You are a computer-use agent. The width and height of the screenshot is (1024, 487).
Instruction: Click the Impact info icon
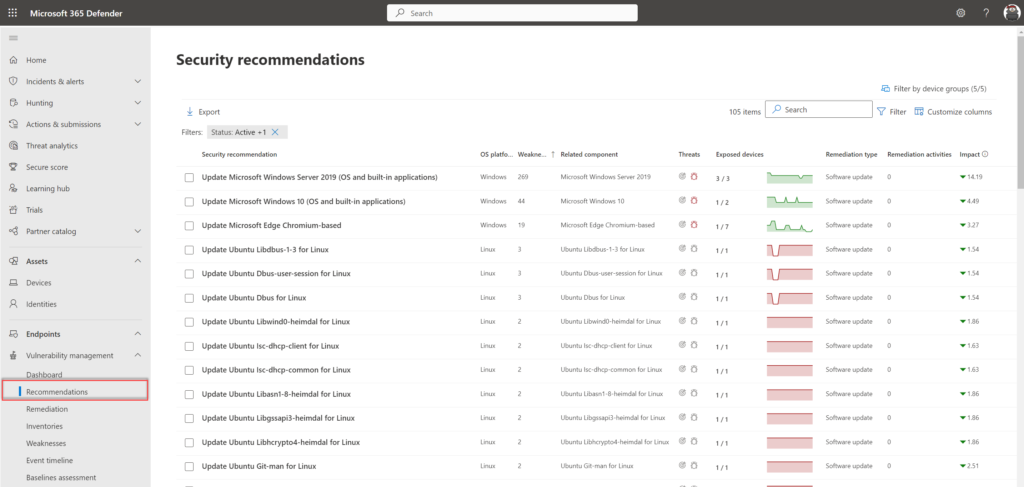[x=985, y=155]
